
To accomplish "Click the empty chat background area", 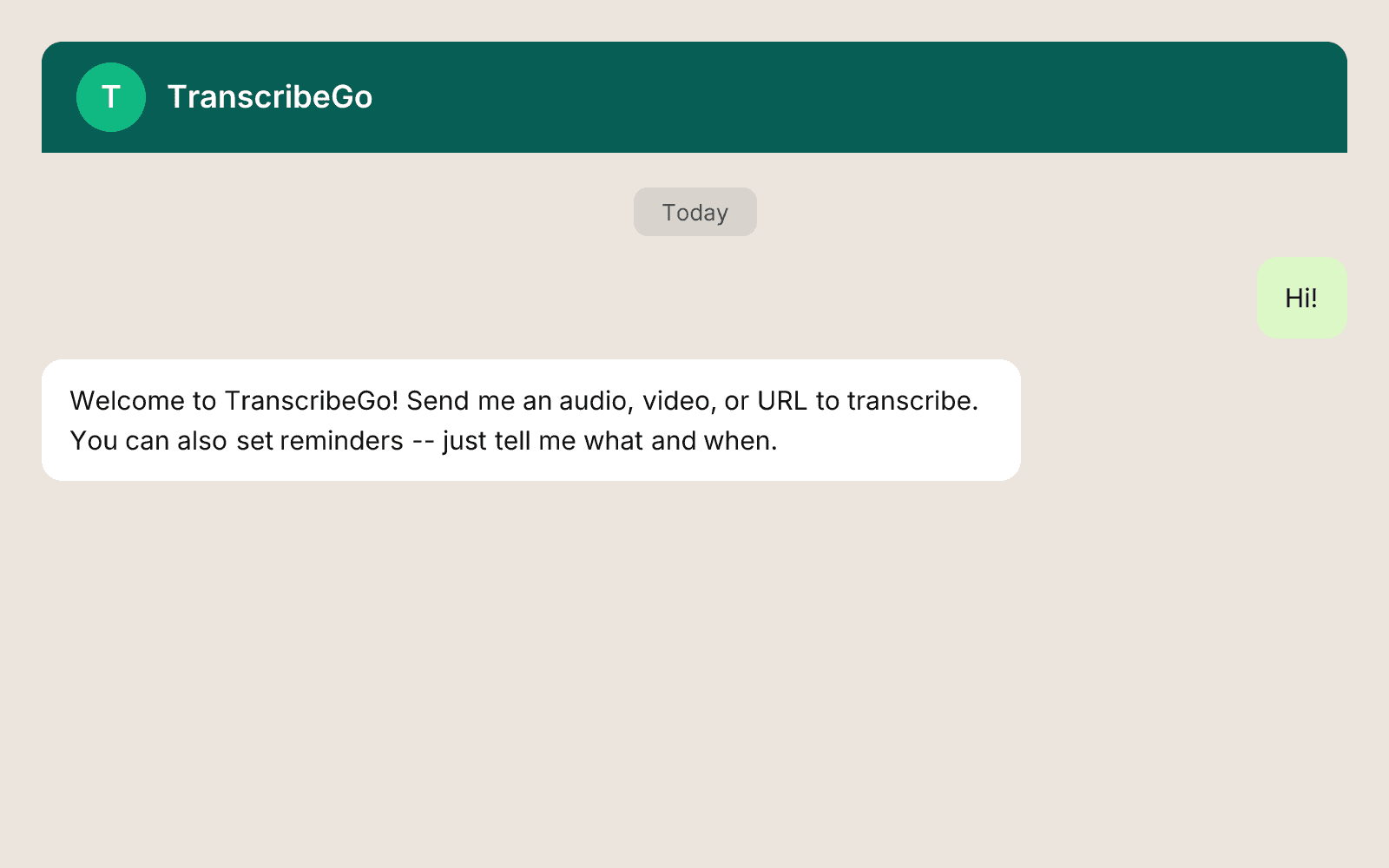I will click(694, 651).
